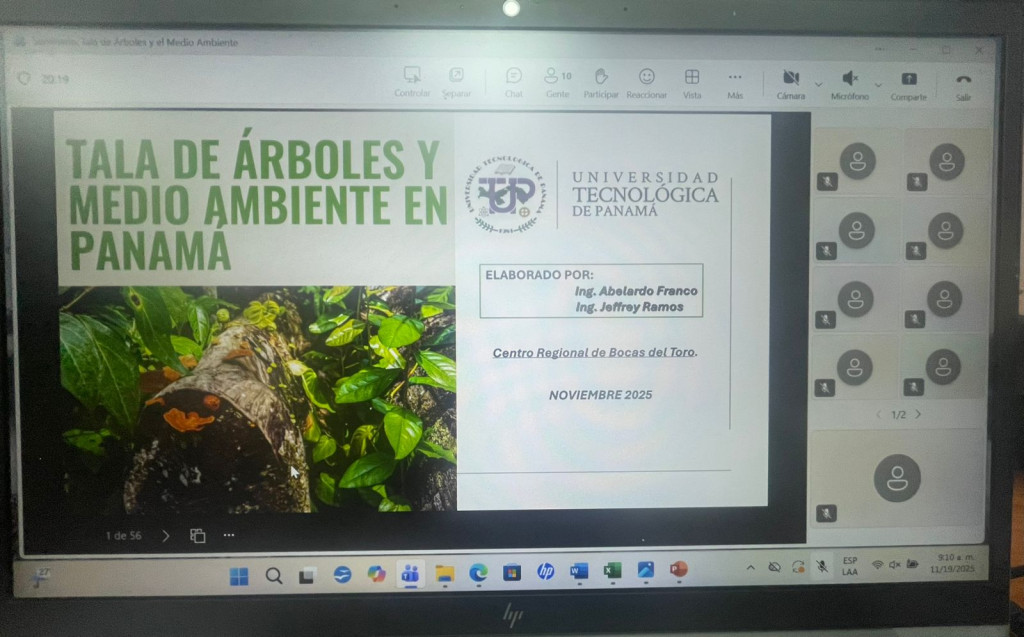Toggle taskbar microphone mute icon
The image size is (1024, 637).
pyautogui.click(x=821, y=566)
